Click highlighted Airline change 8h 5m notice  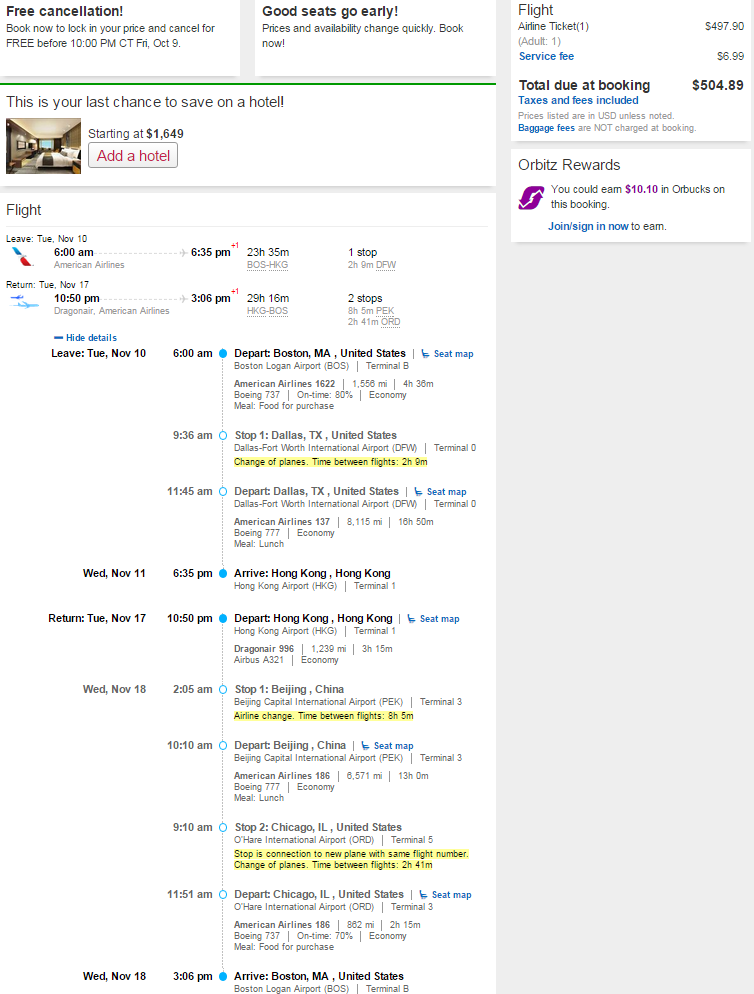point(323,716)
